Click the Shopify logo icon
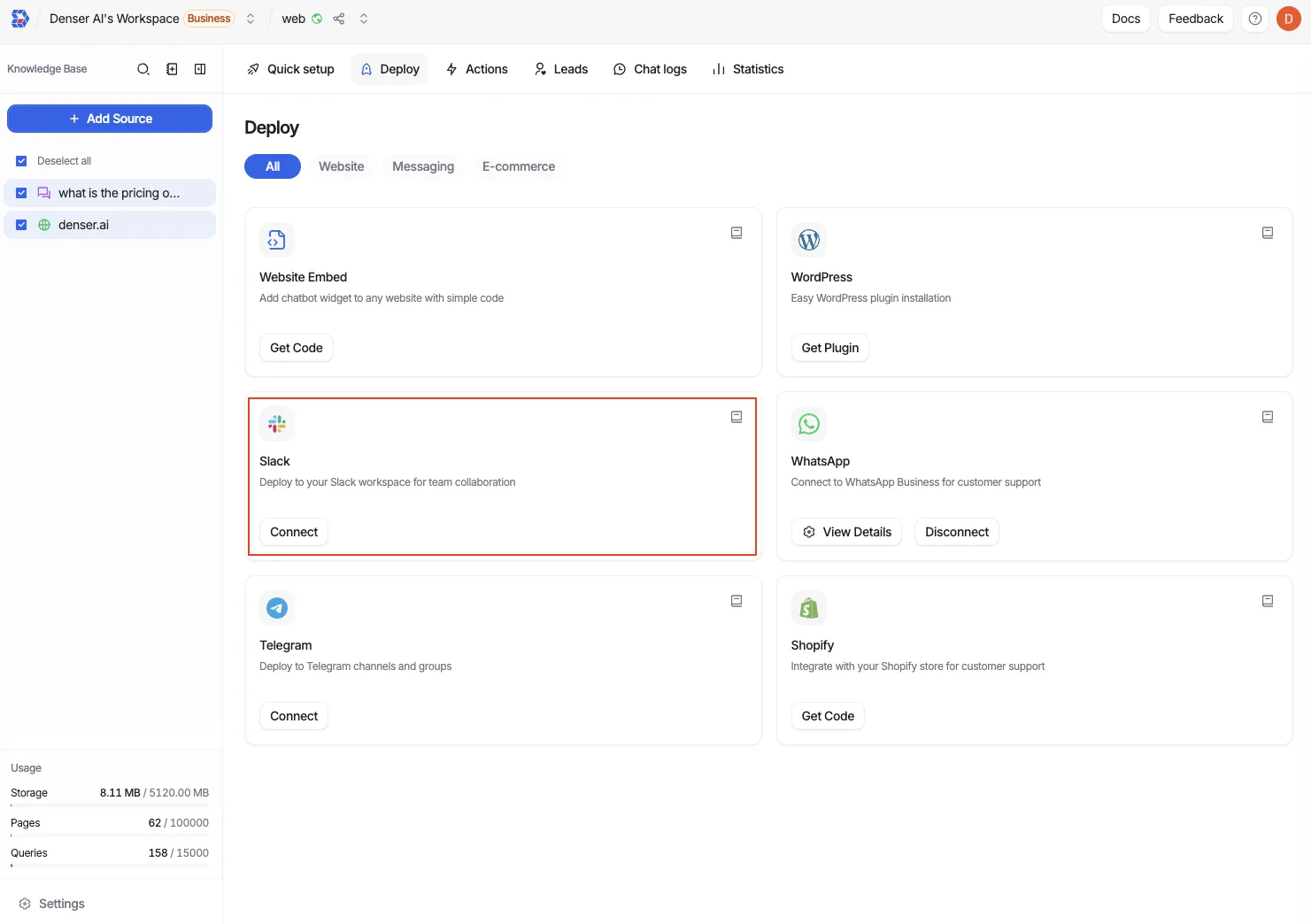 (x=809, y=608)
